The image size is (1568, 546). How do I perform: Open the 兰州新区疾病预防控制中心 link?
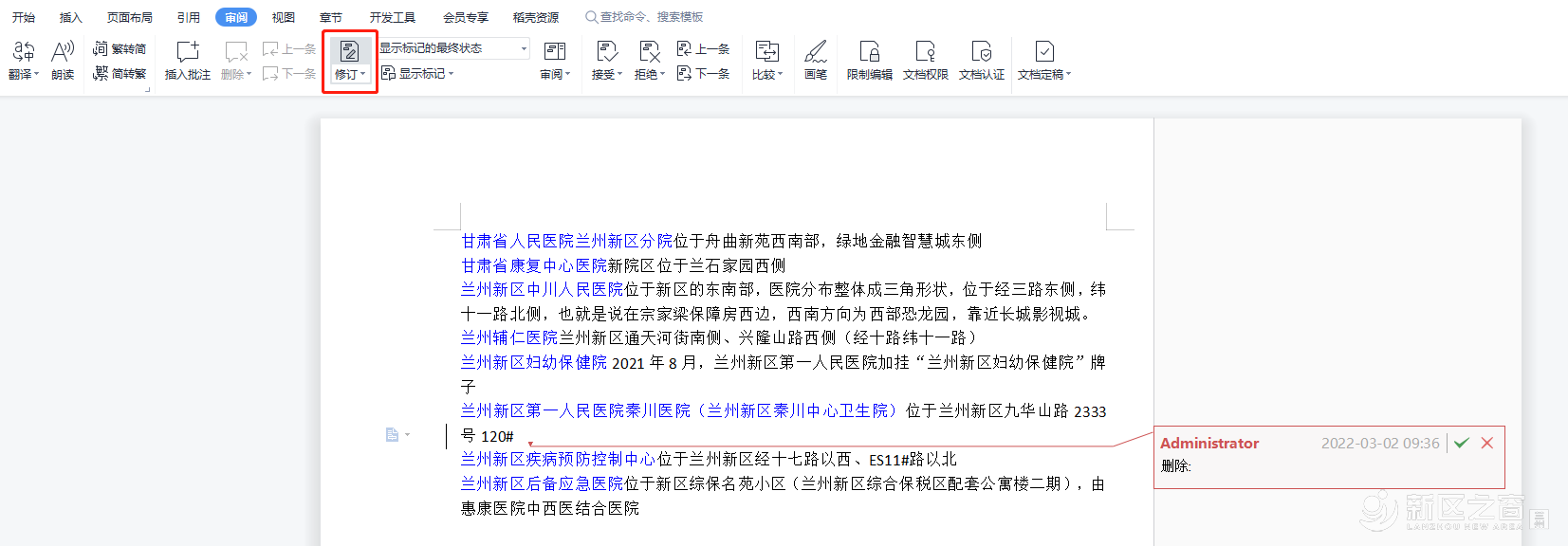click(x=559, y=459)
